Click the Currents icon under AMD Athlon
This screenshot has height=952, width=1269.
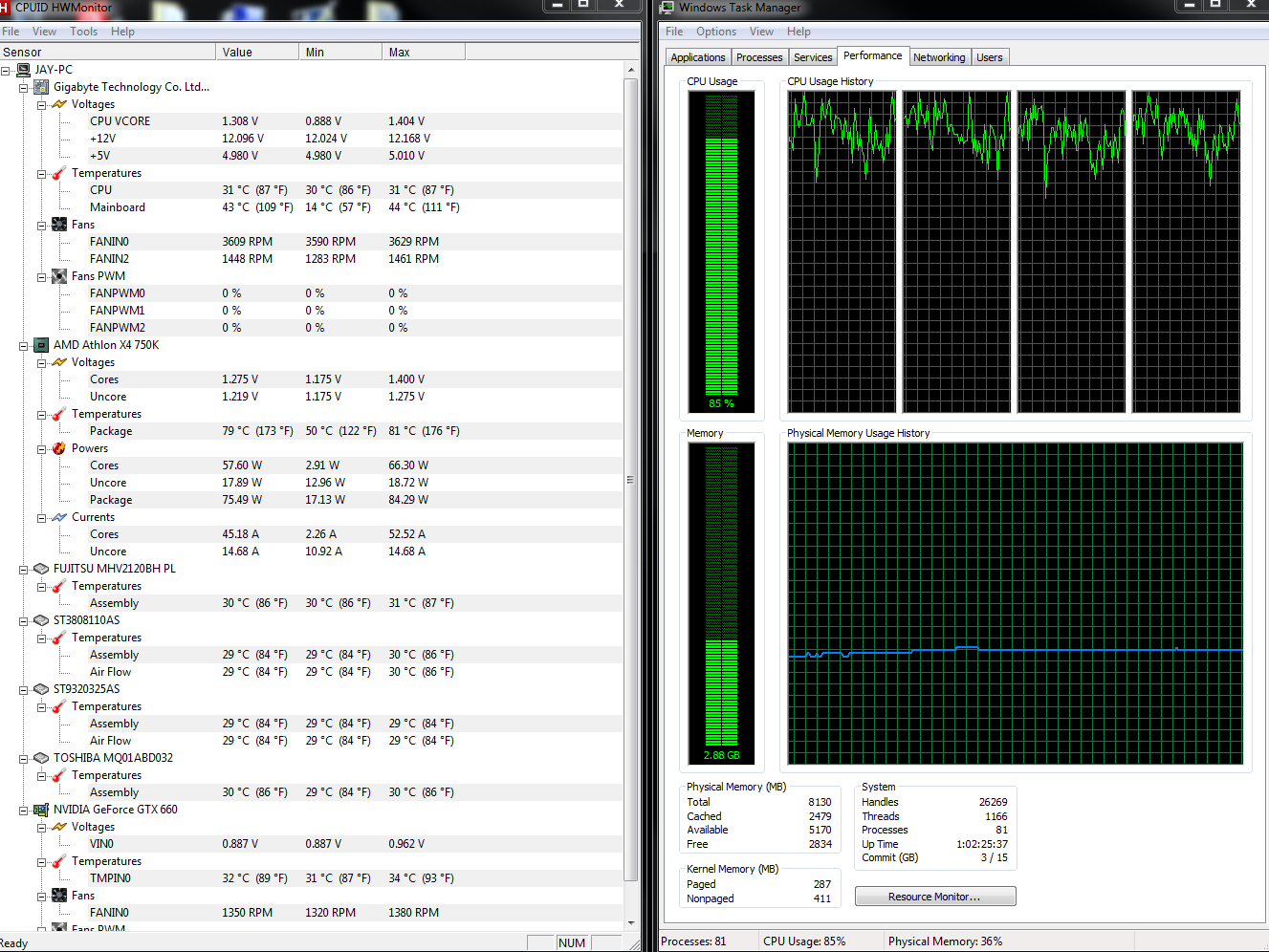(59, 517)
